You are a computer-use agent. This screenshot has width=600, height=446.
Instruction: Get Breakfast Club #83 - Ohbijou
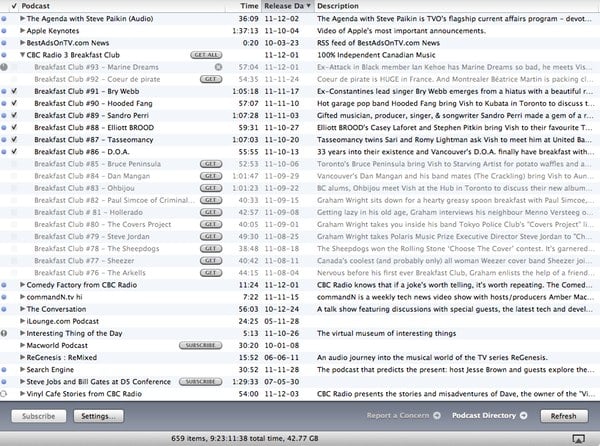[211, 188]
